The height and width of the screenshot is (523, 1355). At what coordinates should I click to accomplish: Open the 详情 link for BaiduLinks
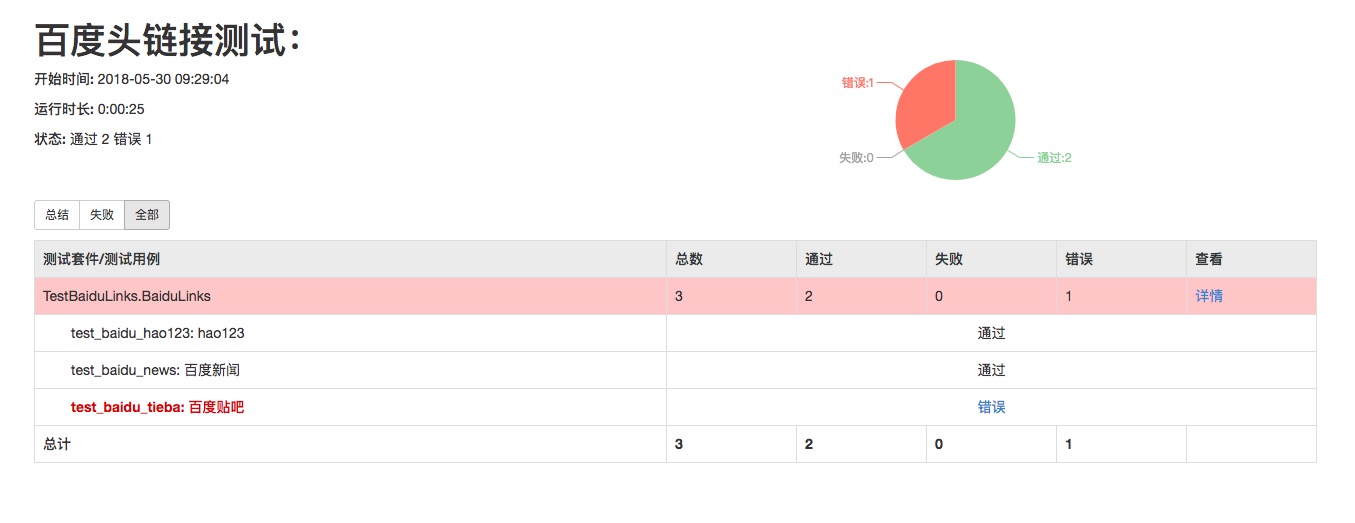pyautogui.click(x=1209, y=296)
